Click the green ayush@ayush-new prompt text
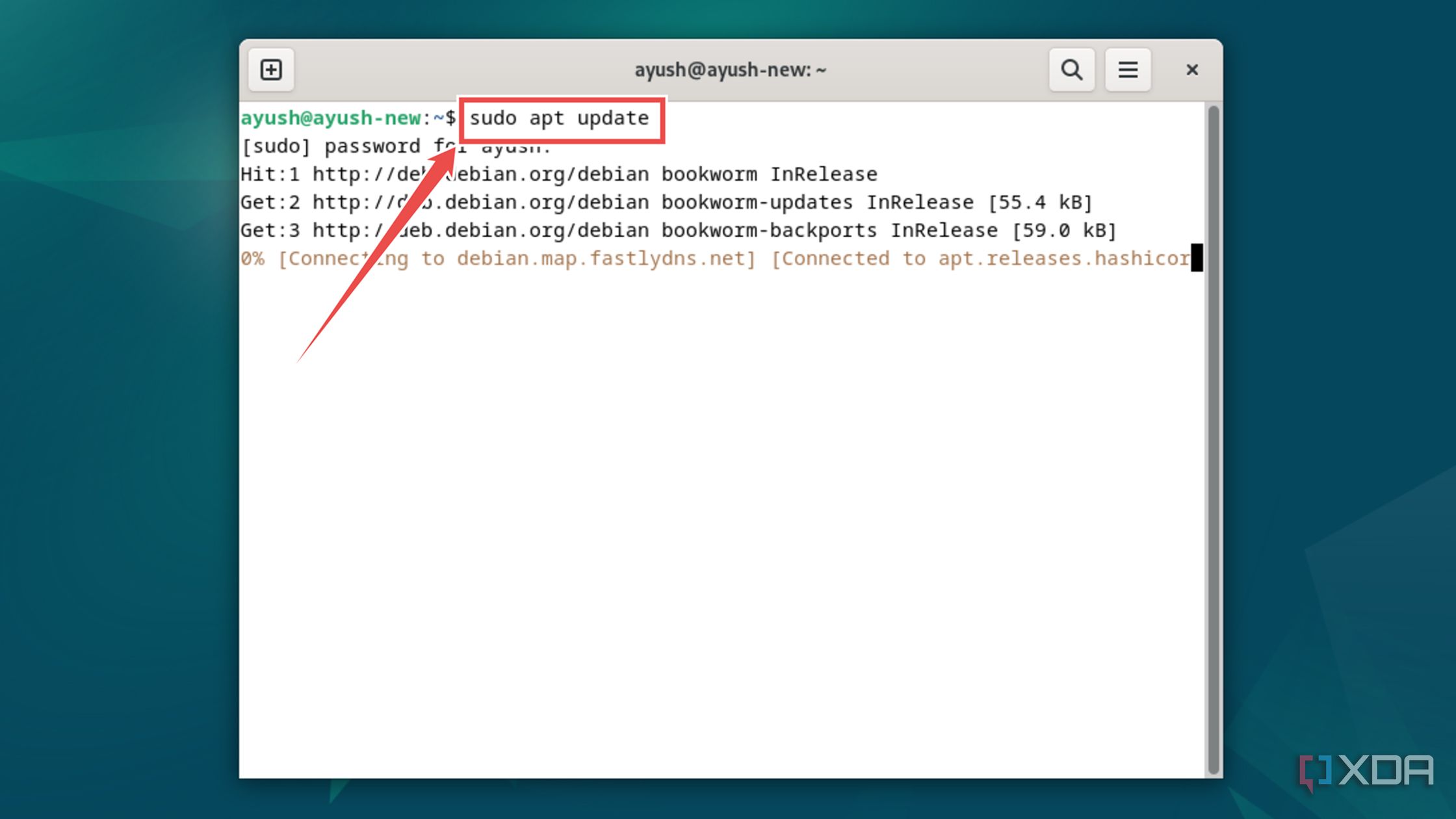Image resolution: width=1456 pixels, height=819 pixels. coord(330,118)
